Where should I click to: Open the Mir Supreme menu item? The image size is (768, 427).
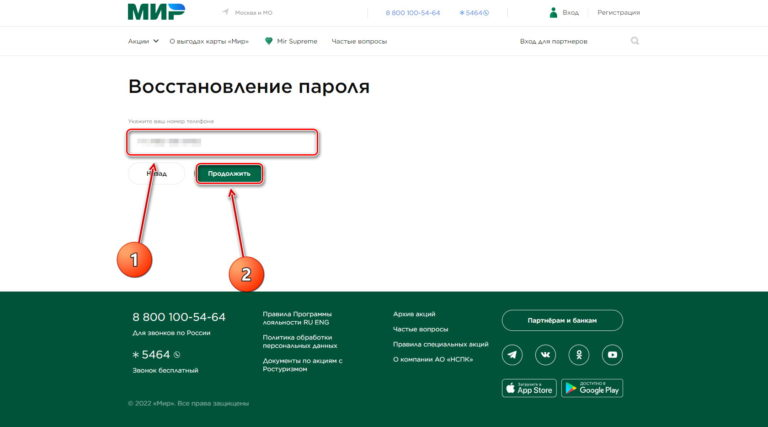tap(291, 41)
